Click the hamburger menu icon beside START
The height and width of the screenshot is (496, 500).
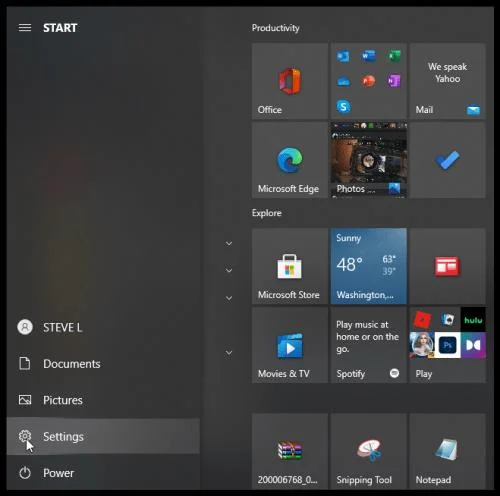[x=25, y=28]
